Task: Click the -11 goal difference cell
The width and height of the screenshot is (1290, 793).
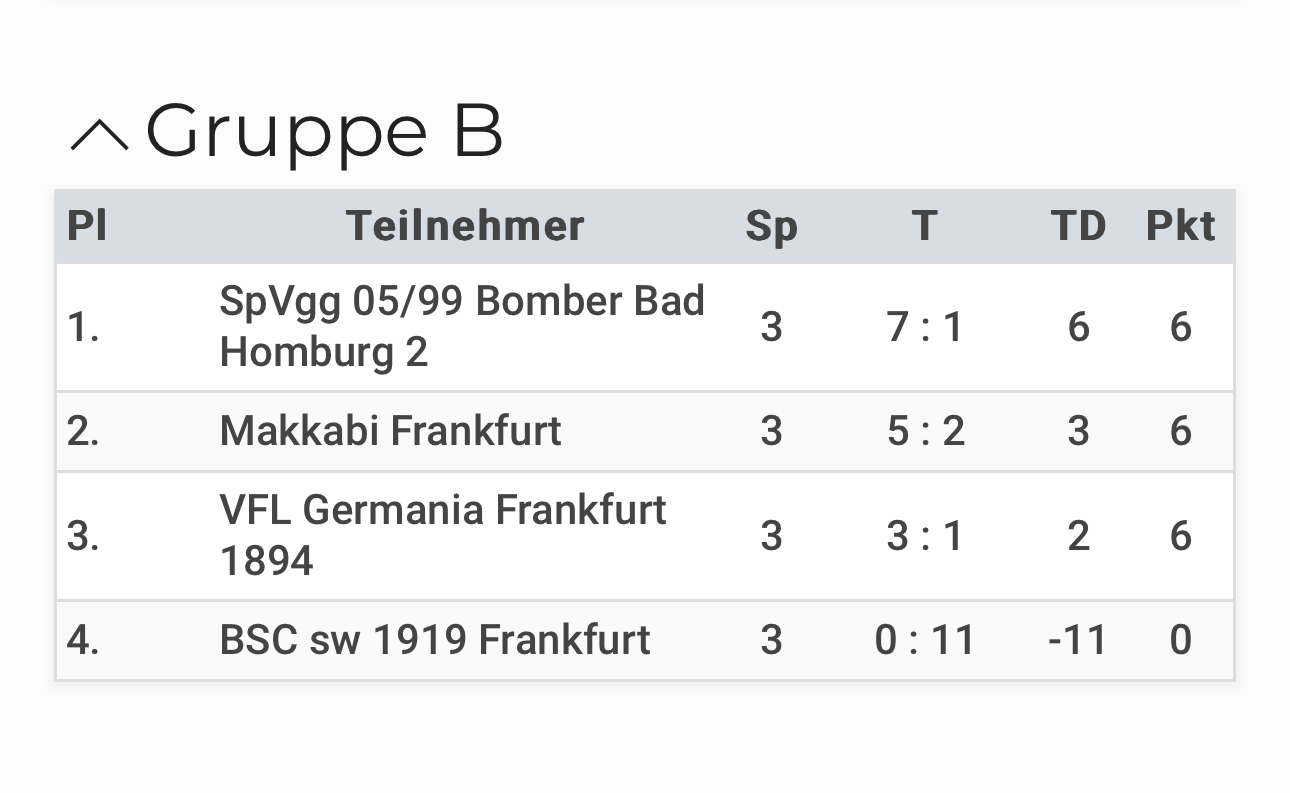Action: (1078, 640)
